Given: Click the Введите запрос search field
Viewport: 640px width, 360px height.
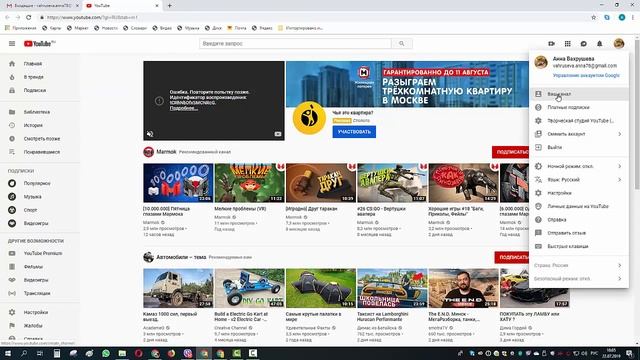Looking at the screenshot, I should click(x=295, y=43).
